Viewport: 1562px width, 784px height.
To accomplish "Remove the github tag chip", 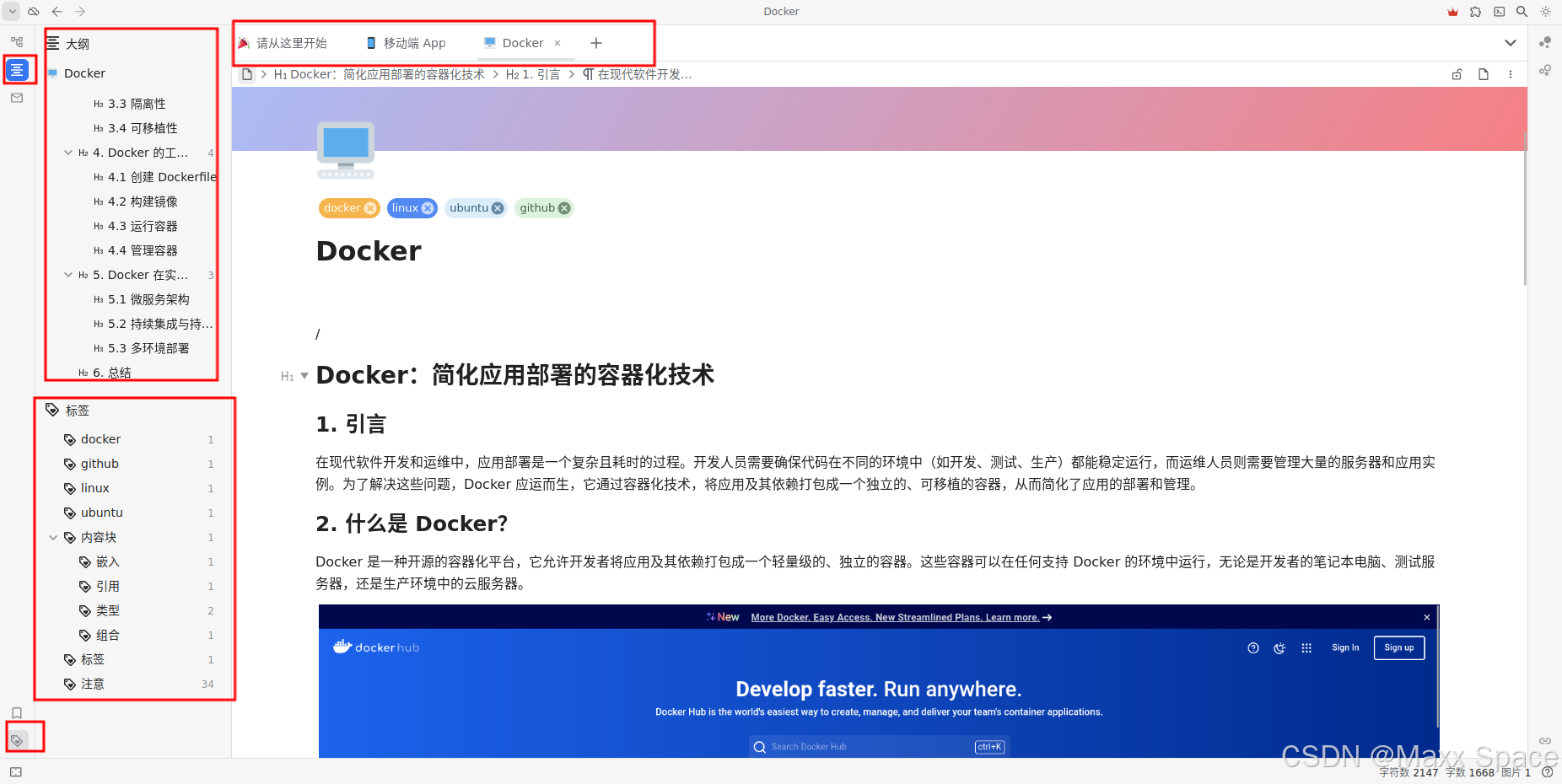I will [x=563, y=208].
